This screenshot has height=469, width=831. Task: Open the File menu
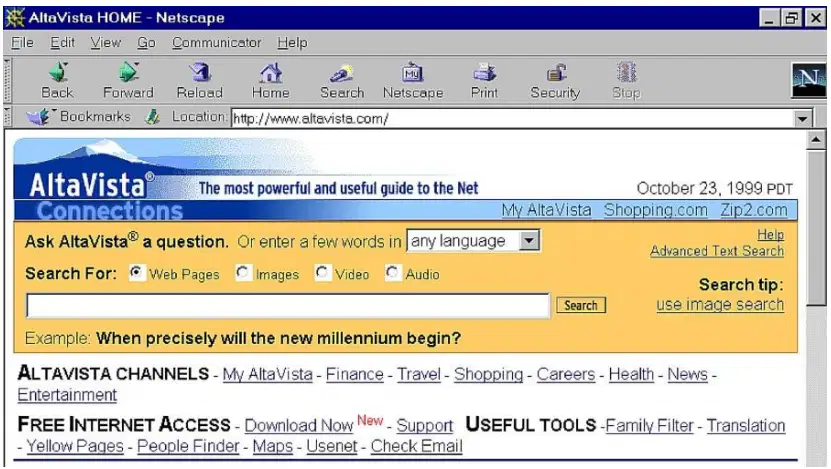(x=22, y=42)
